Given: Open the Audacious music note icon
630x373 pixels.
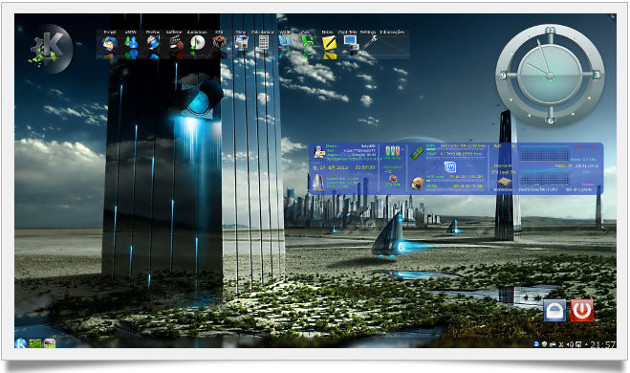Looking at the screenshot, I should tap(197, 43).
